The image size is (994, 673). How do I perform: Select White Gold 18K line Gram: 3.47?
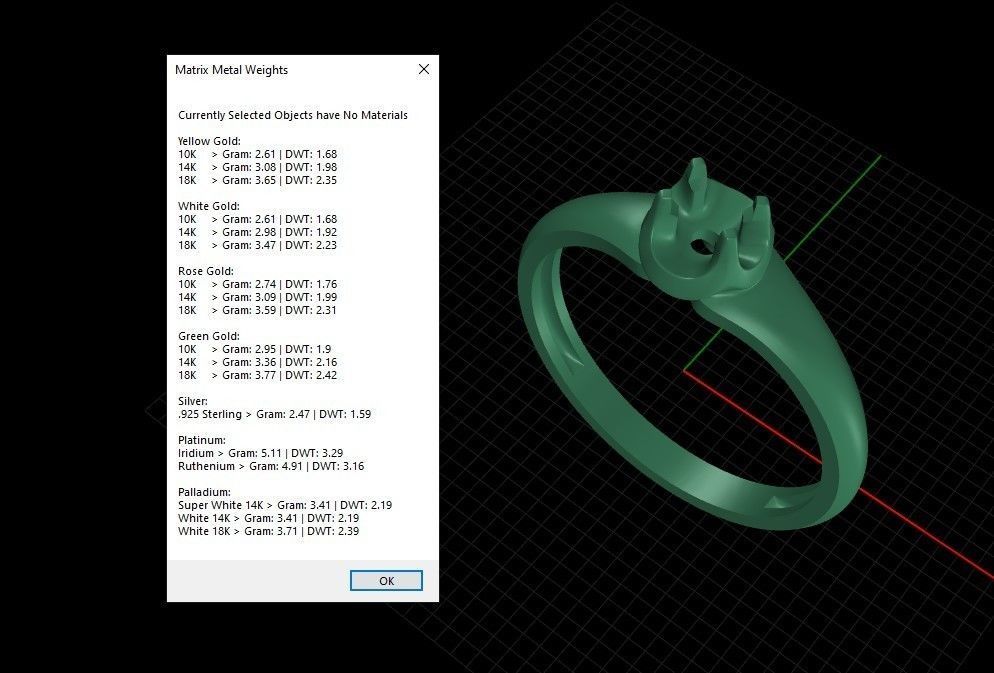pos(257,245)
